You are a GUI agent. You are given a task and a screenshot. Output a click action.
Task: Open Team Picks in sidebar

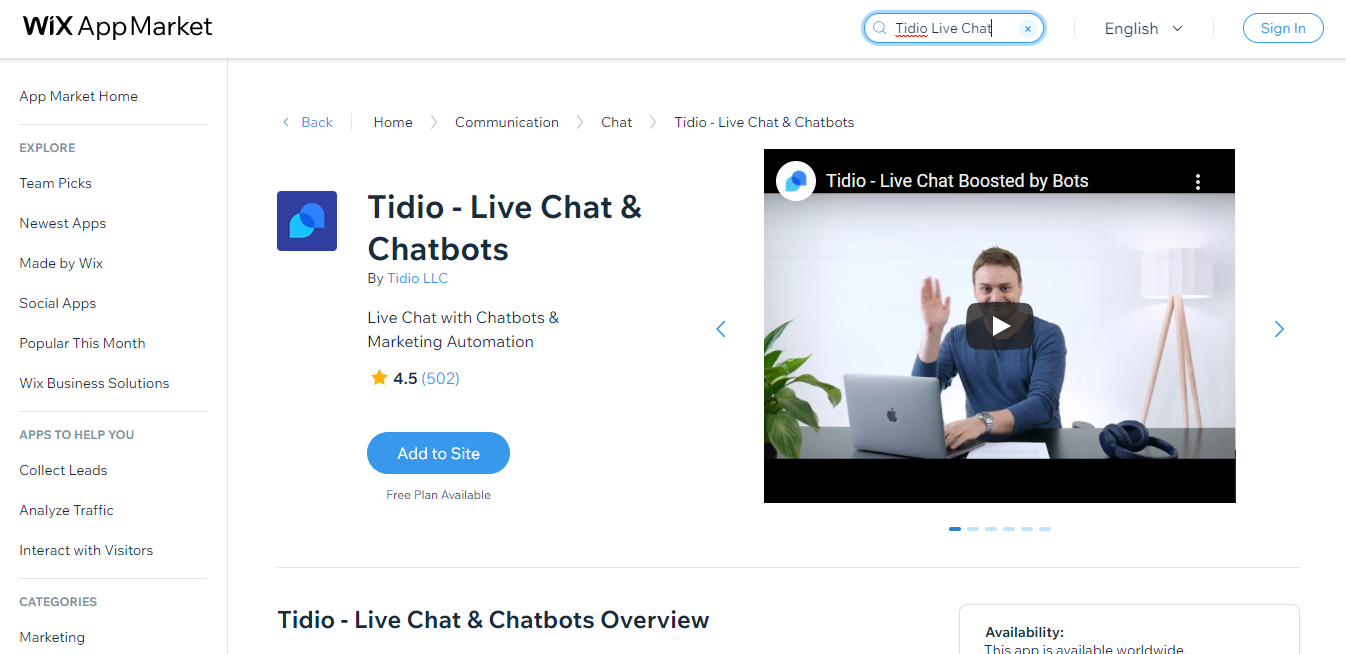pos(56,183)
